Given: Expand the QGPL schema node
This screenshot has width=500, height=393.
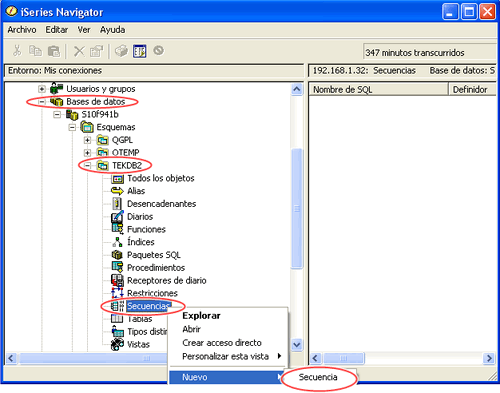Looking at the screenshot, I should [87, 140].
